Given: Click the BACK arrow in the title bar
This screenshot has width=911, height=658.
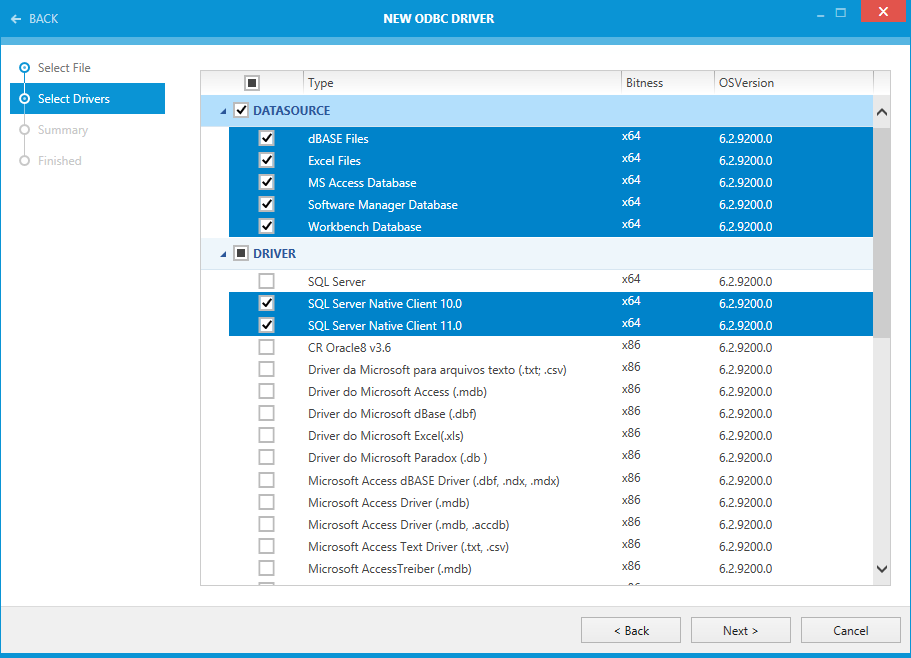Looking at the screenshot, I should 16,18.
